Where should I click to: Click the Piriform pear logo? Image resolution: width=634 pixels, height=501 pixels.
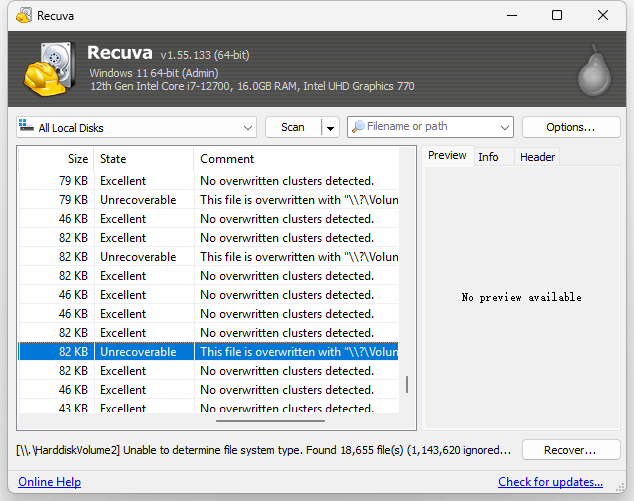(594, 70)
